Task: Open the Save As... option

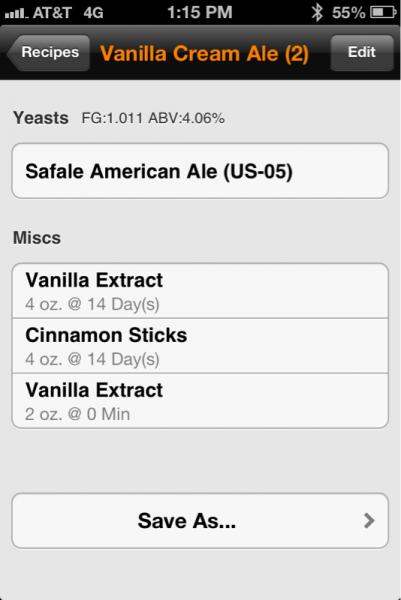Action: point(200,521)
